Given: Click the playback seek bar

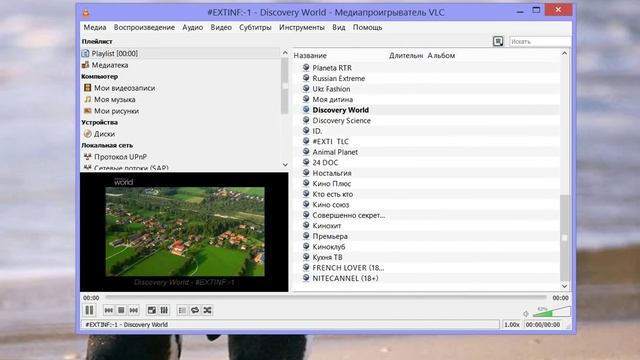Looking at the screenshot, I should [325, 298].
